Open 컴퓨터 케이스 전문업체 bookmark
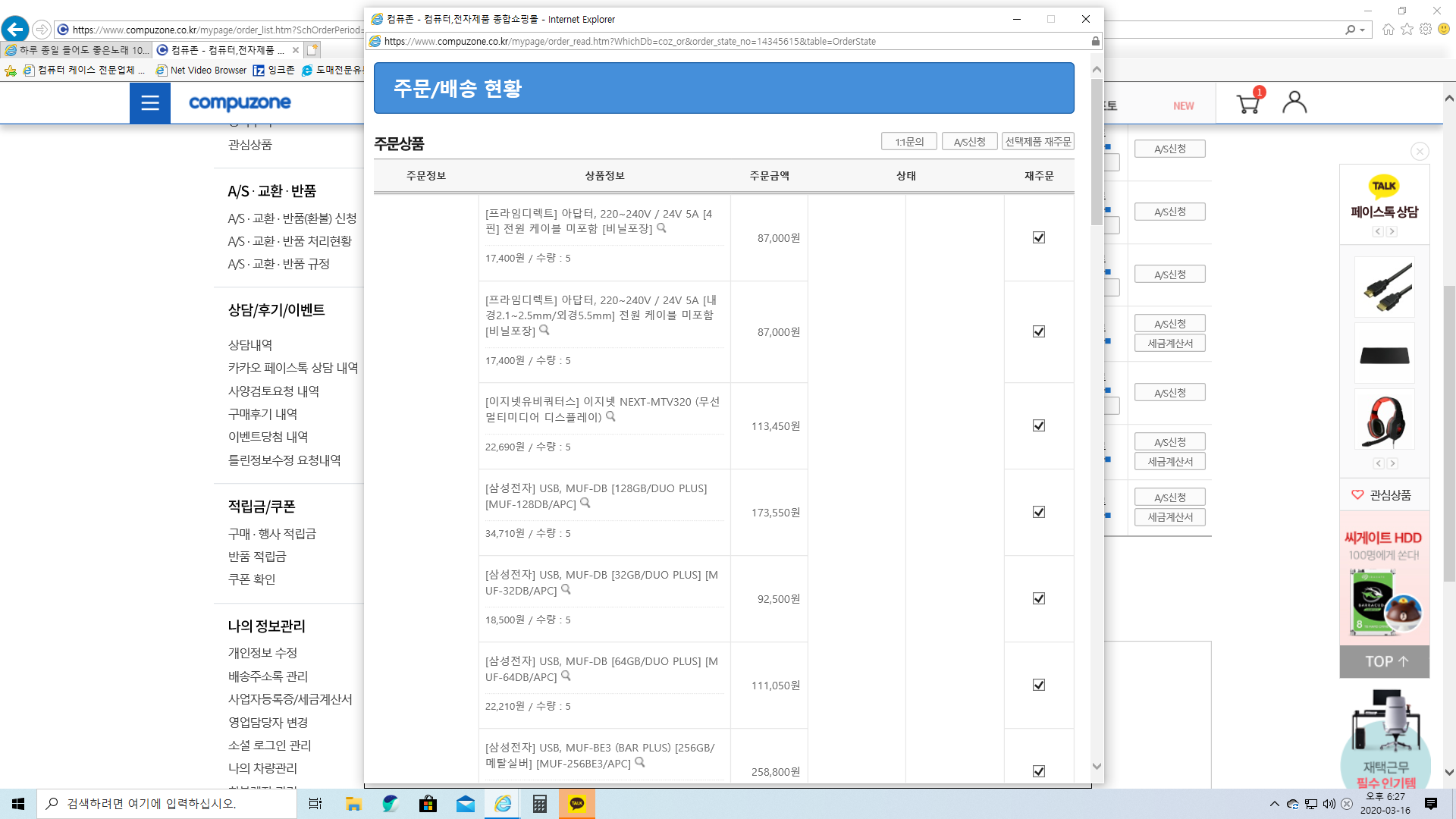Screen dimensions: 1456x819 (x=84, y=70)
